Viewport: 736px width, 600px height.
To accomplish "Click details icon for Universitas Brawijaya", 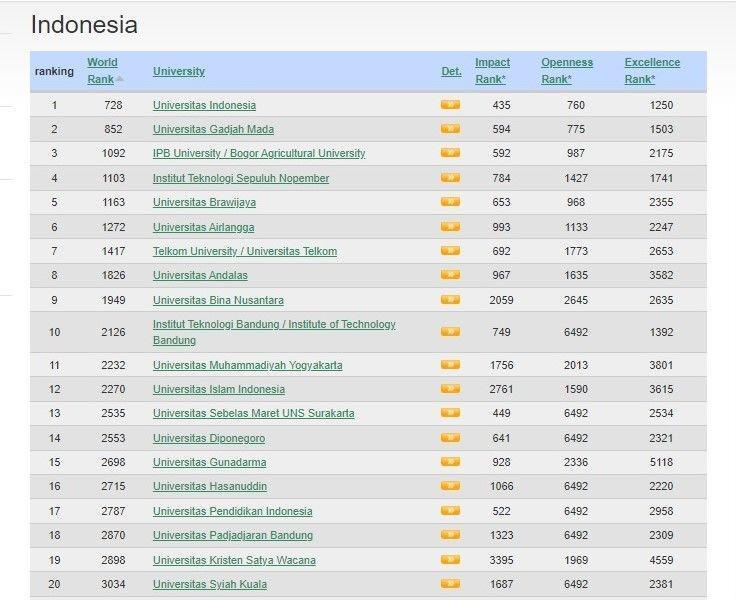I will point(450,202).
